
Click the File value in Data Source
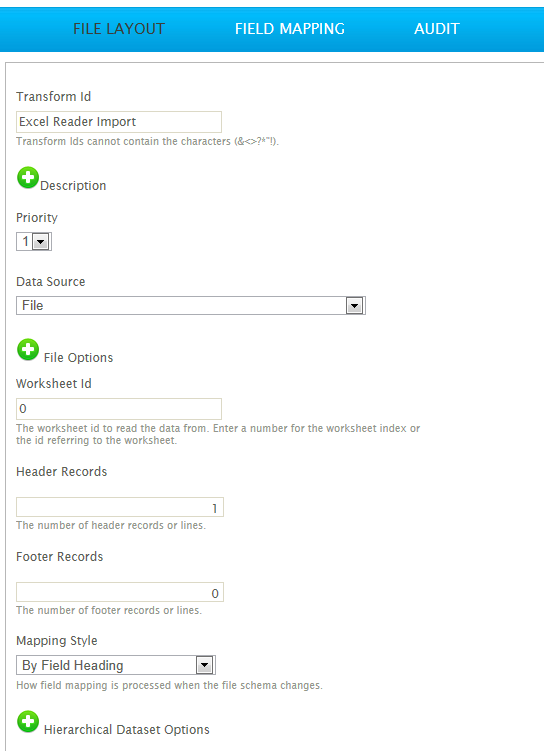33,306
